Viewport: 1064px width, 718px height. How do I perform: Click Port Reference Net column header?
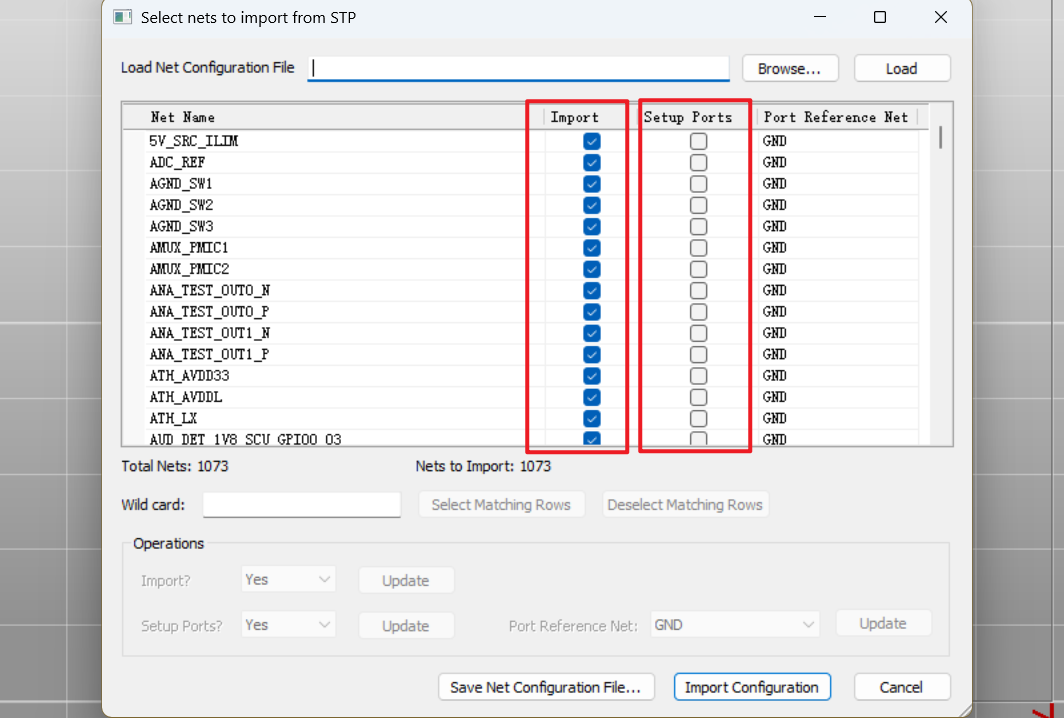pos(837,117)
